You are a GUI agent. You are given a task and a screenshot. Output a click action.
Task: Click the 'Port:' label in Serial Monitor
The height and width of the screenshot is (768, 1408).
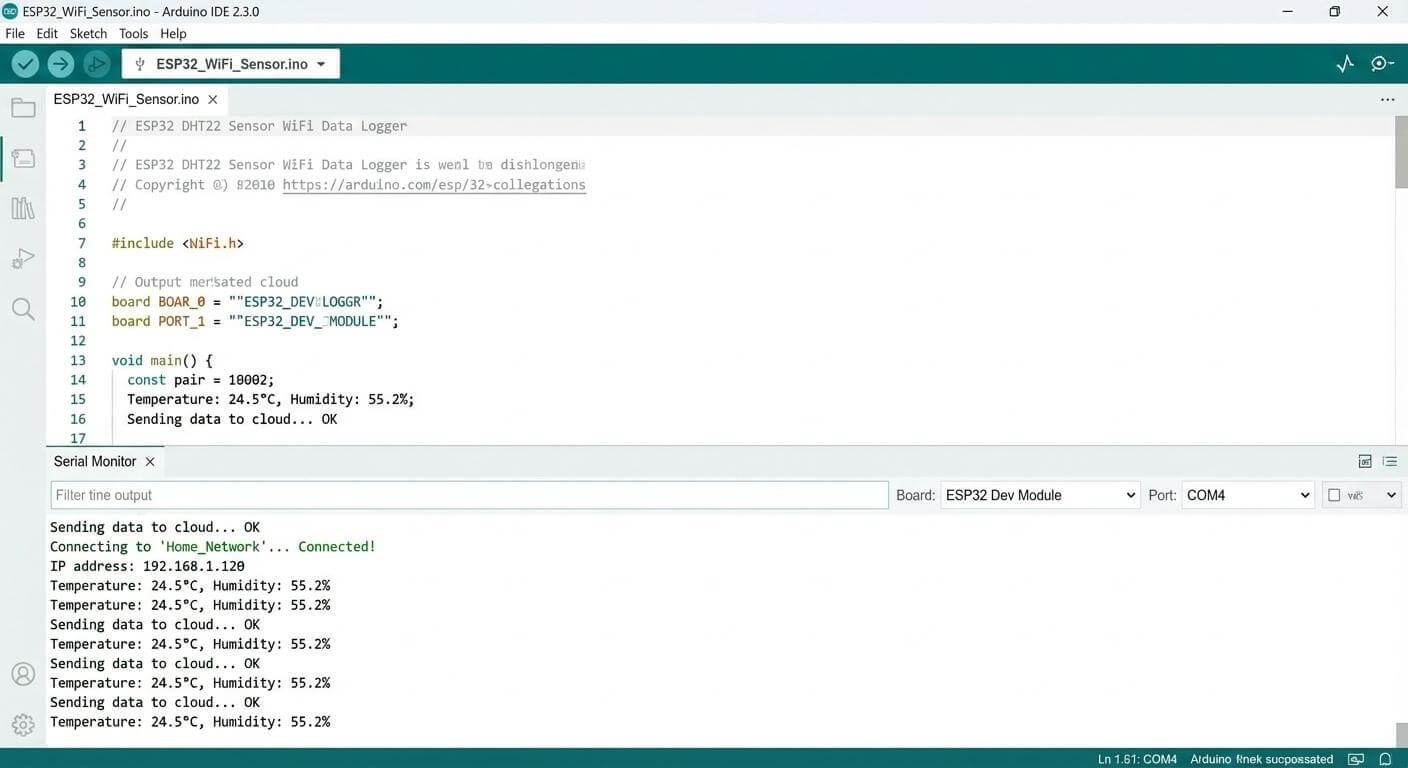(1162, 495)
